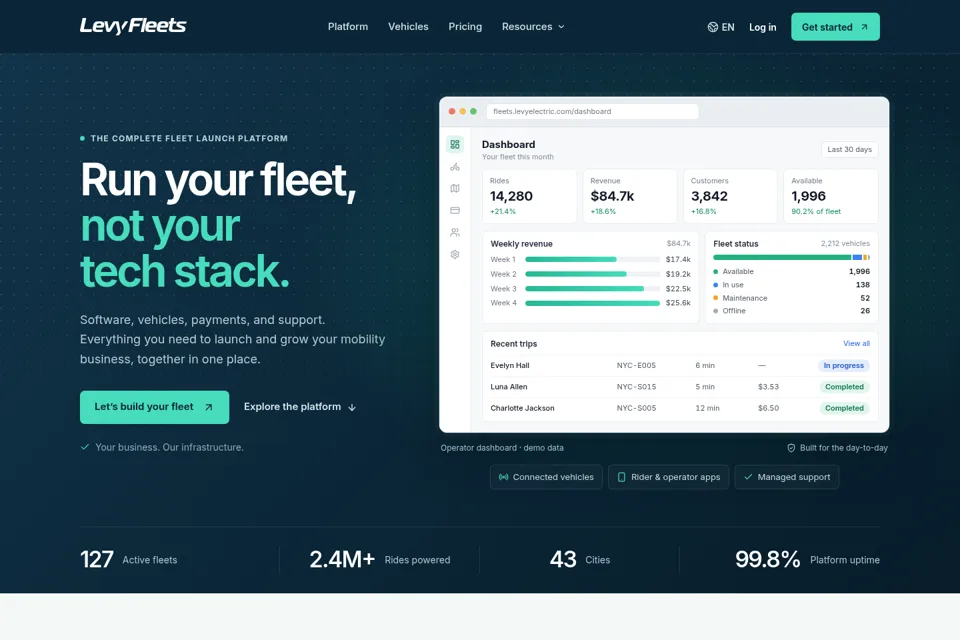
Task: Click the shield icon beside Built for the day-to-day
Action: (791, 448)
